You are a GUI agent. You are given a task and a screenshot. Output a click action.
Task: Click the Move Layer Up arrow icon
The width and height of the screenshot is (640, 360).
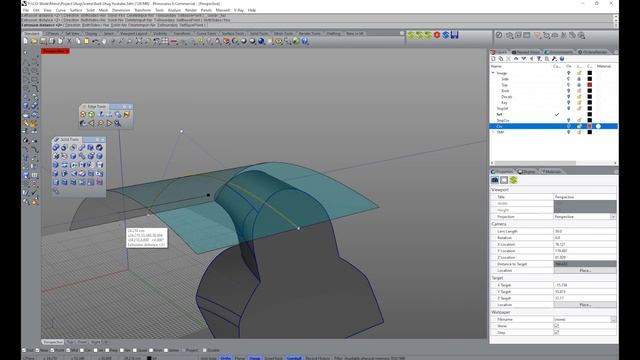coord(516,59)
